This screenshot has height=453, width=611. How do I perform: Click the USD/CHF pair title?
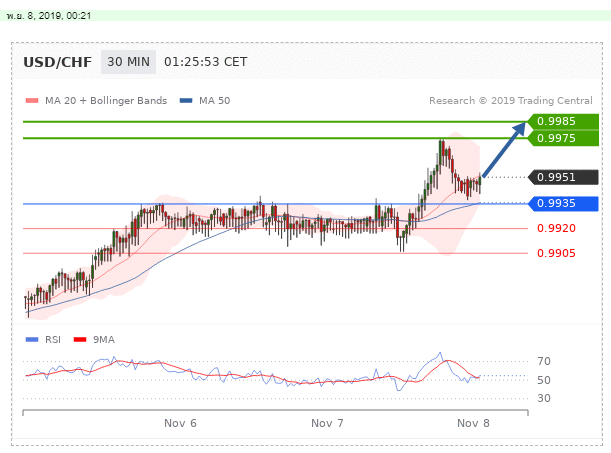tap(57, 62)
